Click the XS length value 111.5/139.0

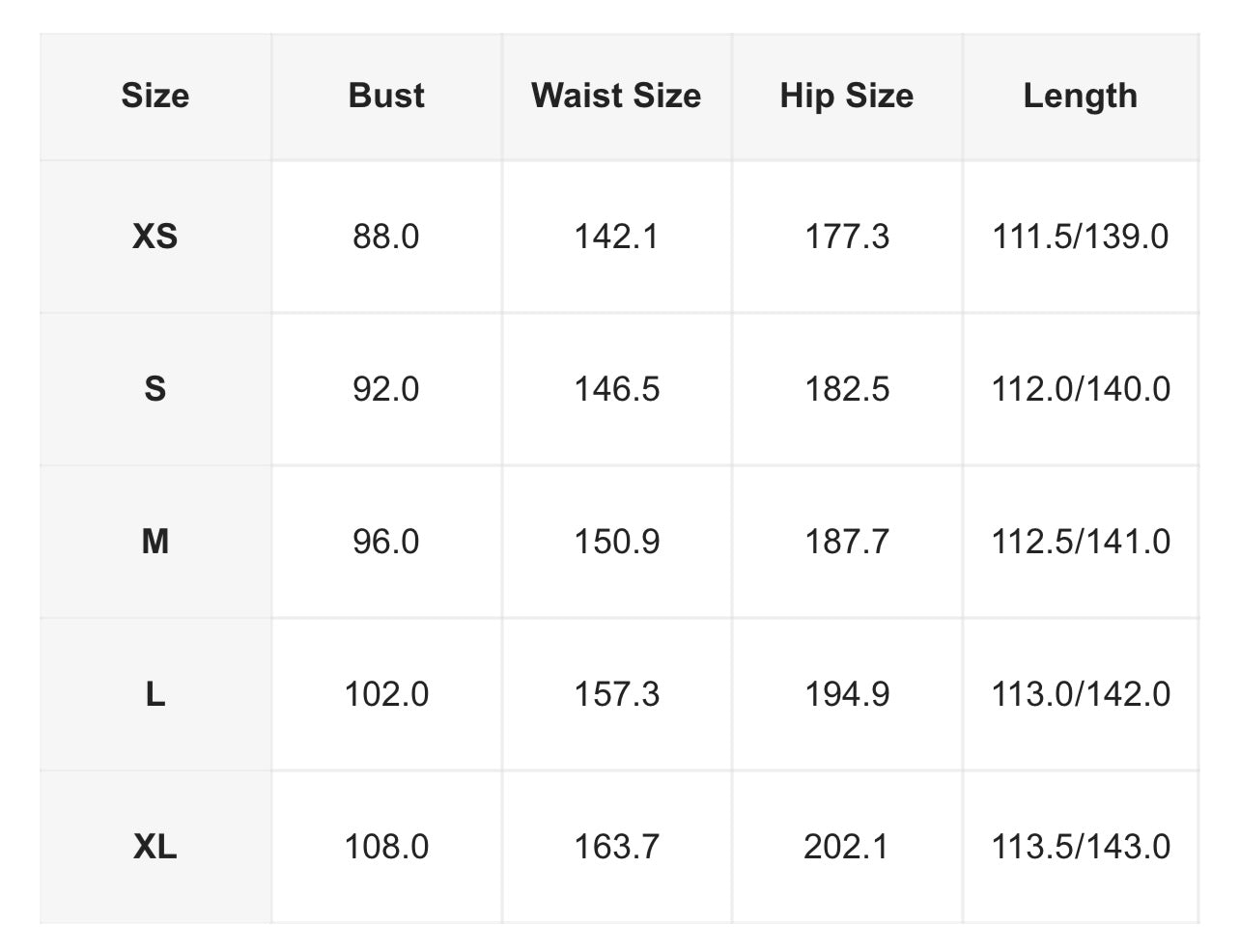1080,237
